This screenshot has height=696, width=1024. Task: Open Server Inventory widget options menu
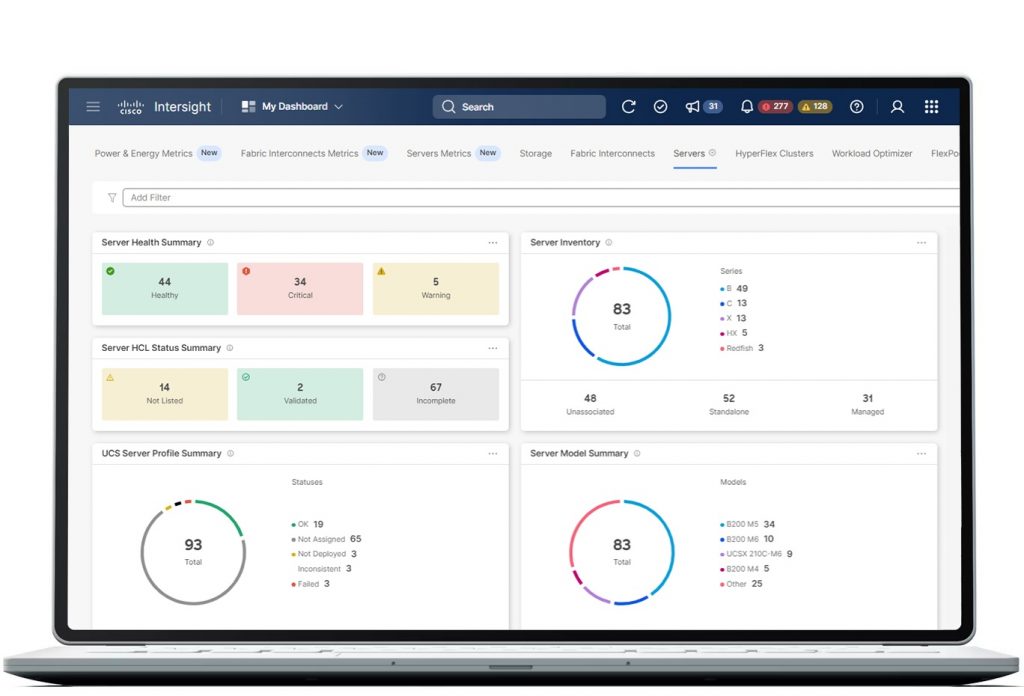[x=921, y=243]
